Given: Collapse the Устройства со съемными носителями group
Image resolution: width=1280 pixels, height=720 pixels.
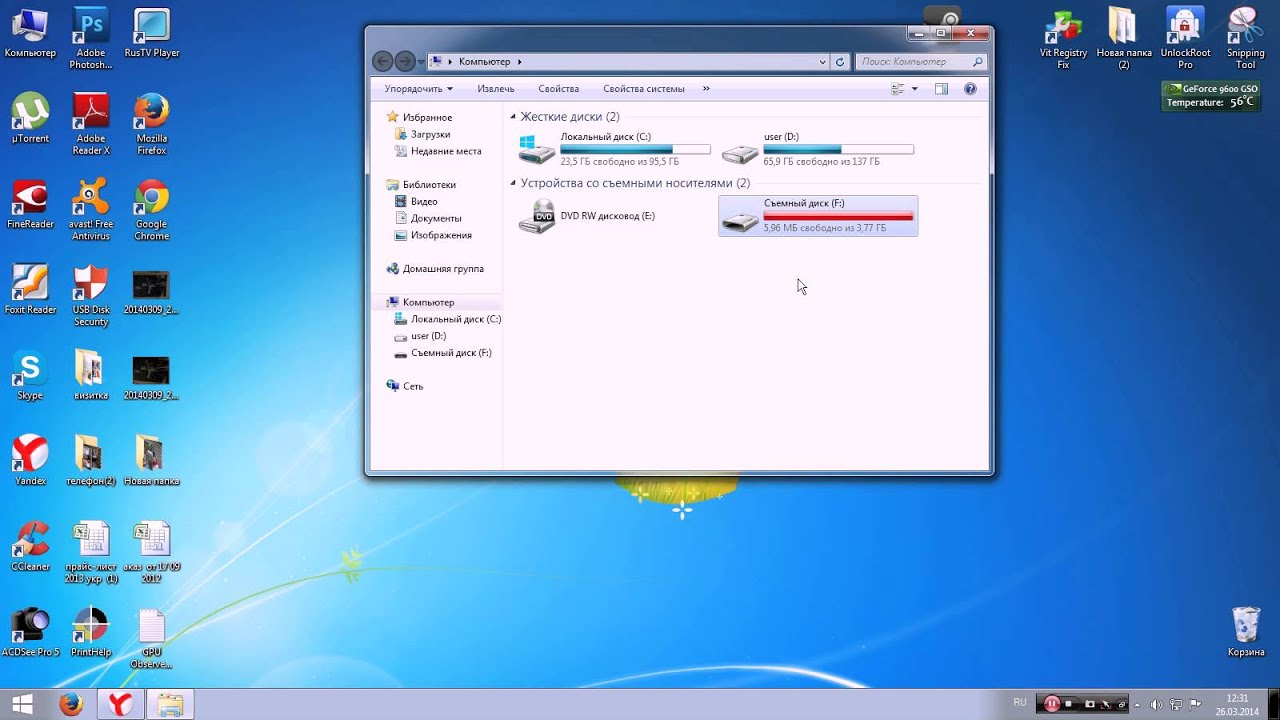Looking at the screenshot, I should click(x=513, y=184).
